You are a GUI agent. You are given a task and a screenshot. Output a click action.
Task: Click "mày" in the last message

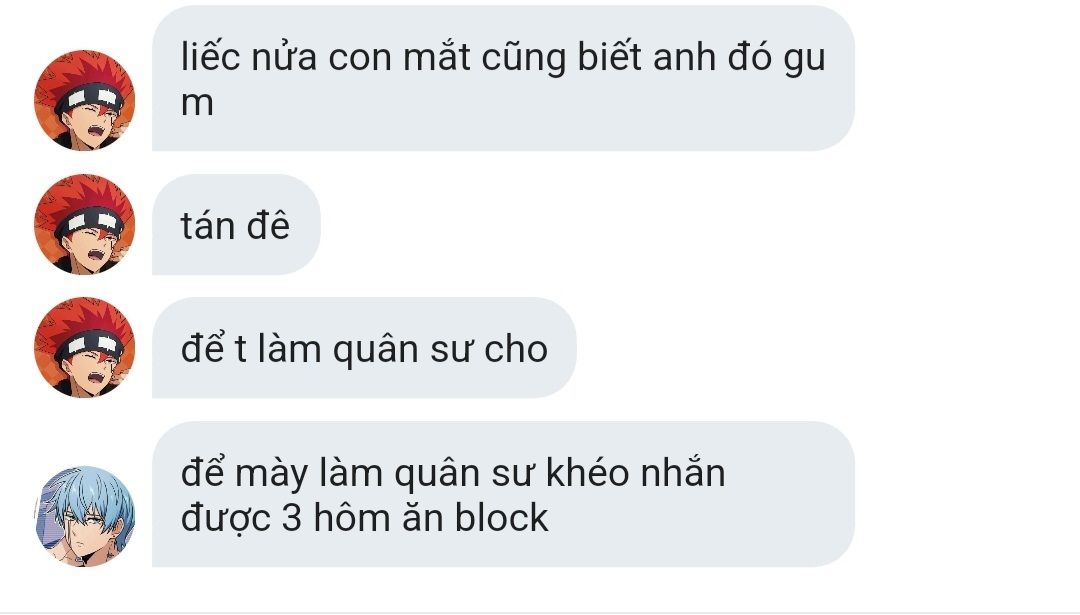pyautogui.click(x=271, y=475)
